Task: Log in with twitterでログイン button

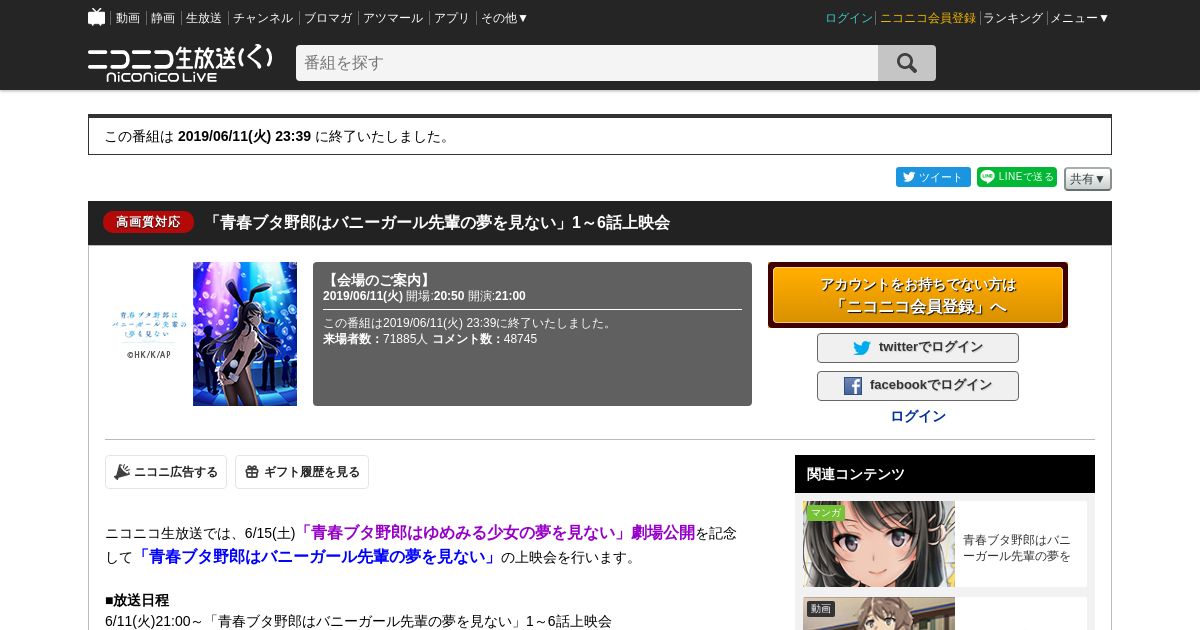Action: click(918, 348)
